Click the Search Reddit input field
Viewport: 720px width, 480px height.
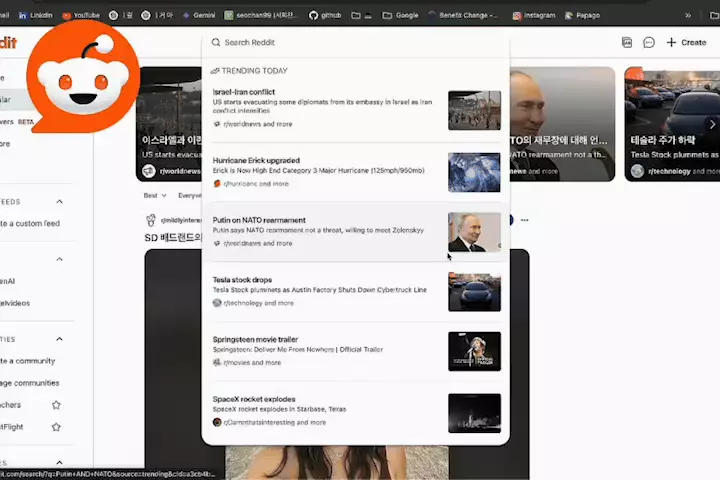coord(355,42)
